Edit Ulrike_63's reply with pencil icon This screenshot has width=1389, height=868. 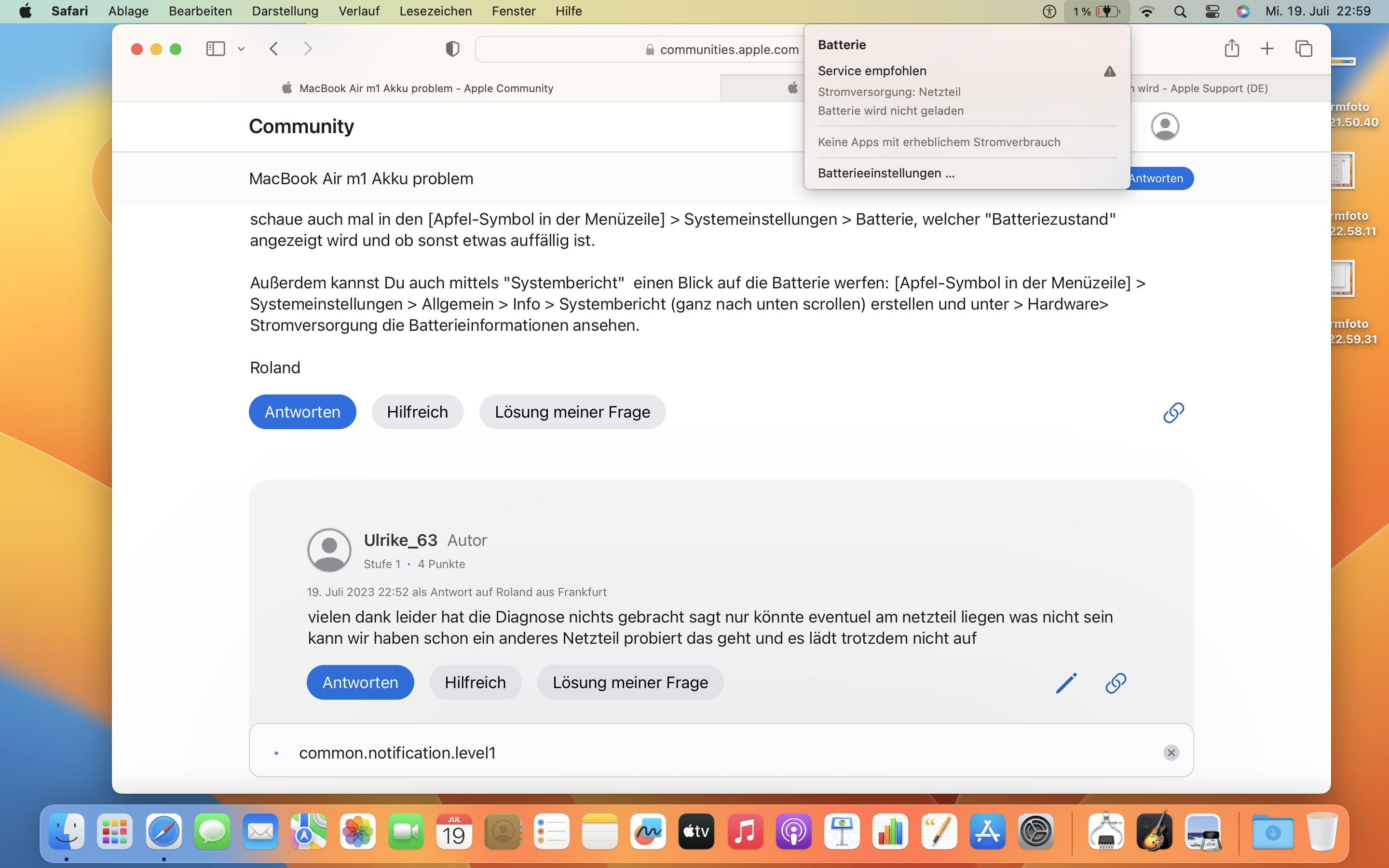pos(1066,682)
